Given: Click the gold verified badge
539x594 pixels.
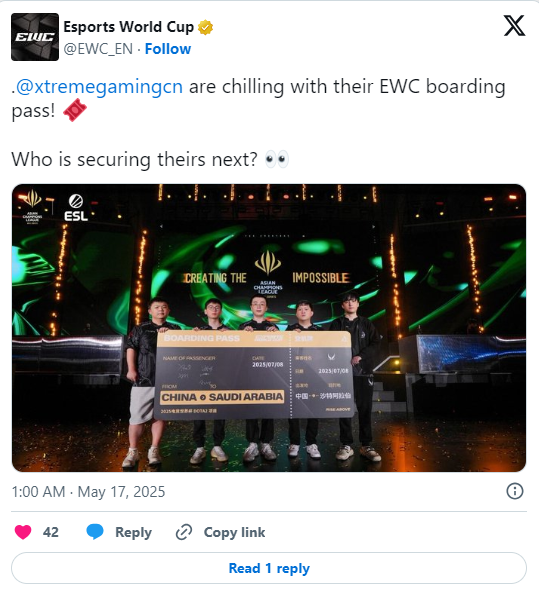Looking at the screenshot, I should (x=205, y=27).
